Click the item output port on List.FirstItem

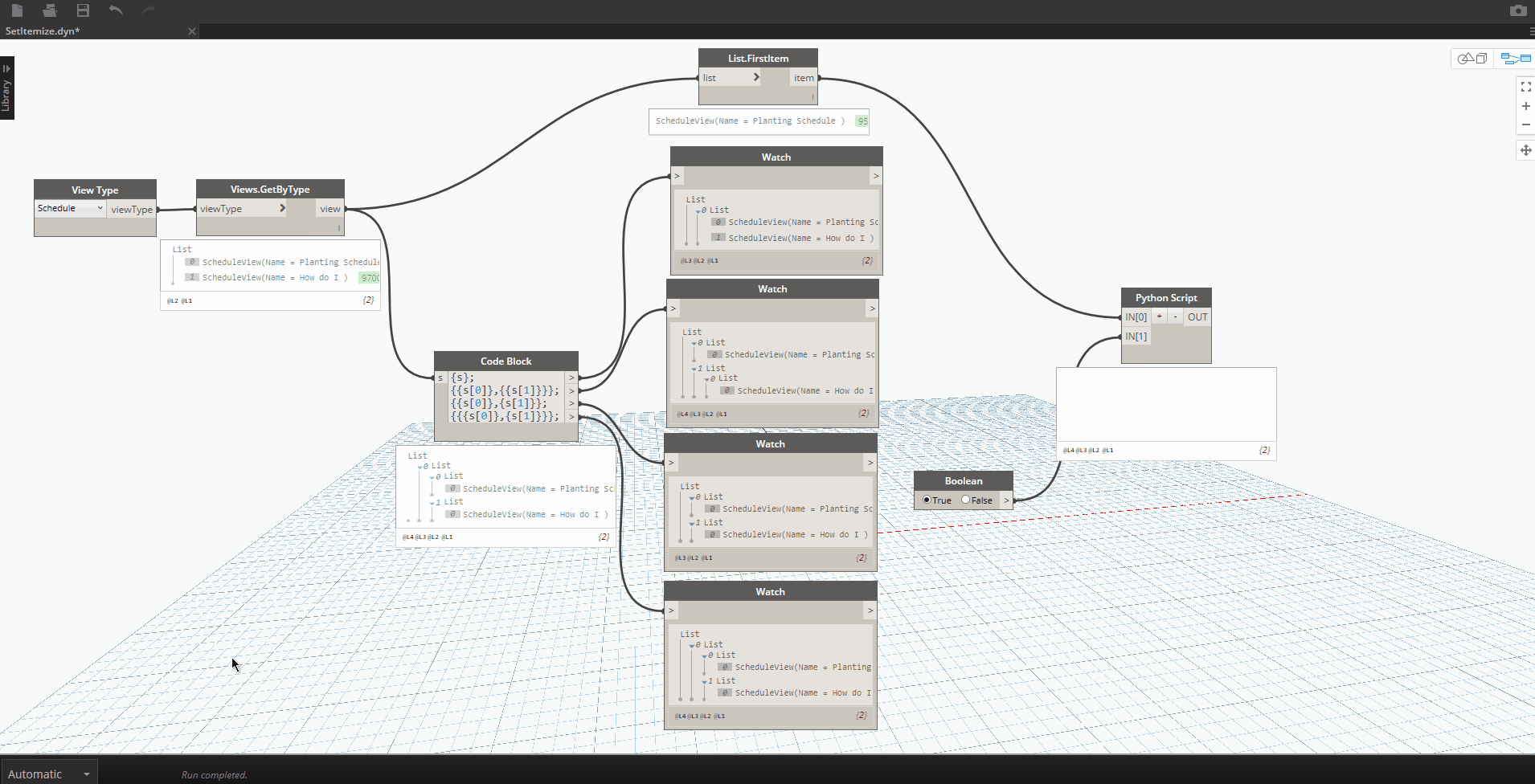tap(804, 78)
